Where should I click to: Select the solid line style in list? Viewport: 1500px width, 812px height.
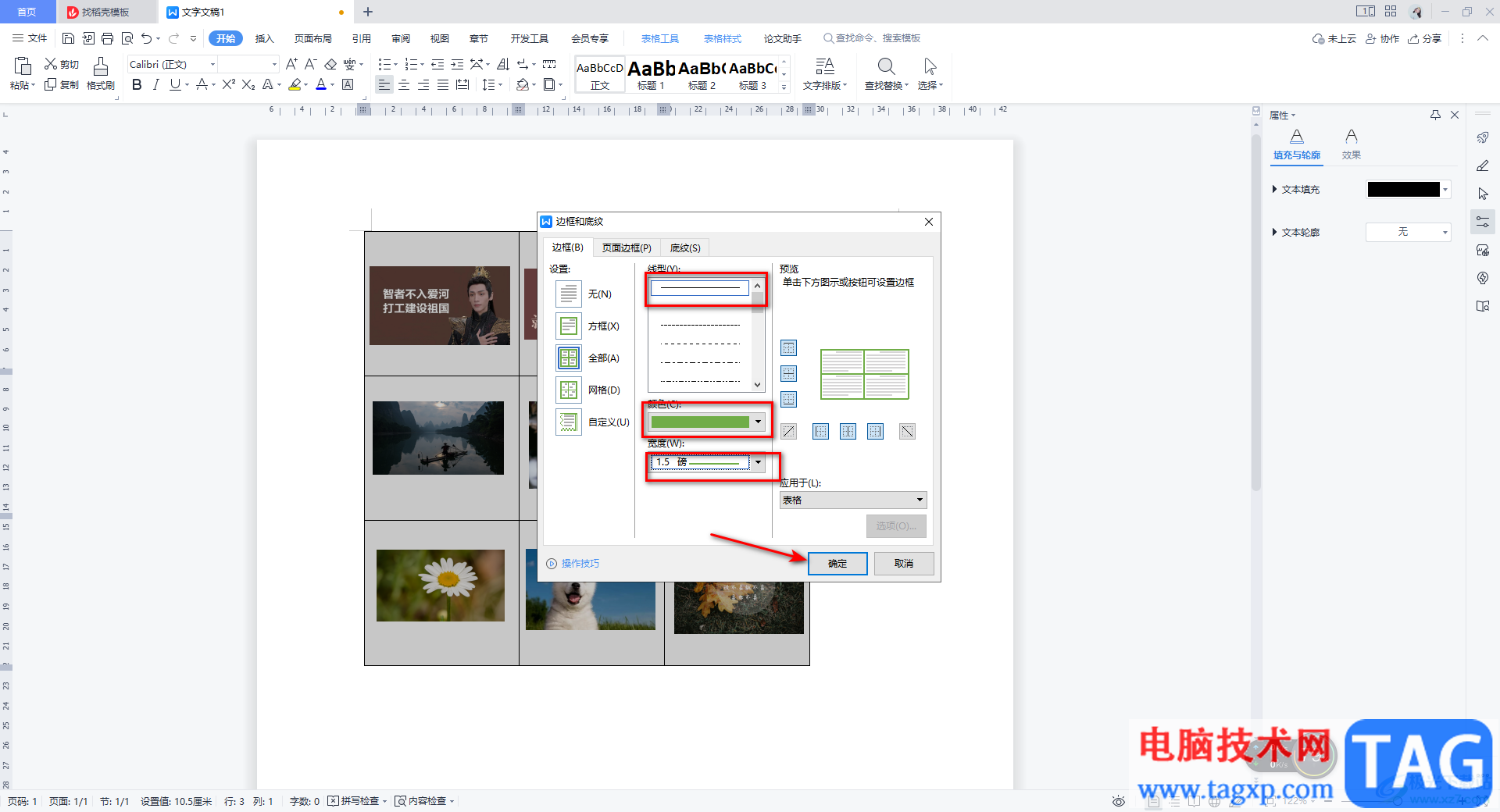[x=700, y=288]
